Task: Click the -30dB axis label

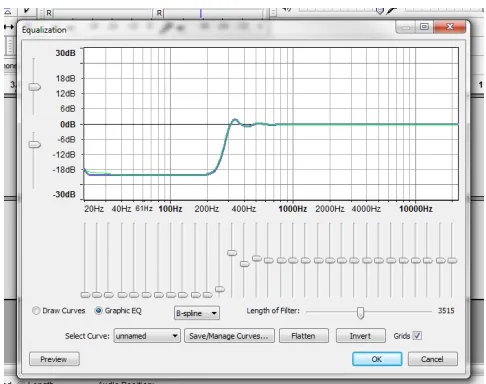Action: (64, 194)
